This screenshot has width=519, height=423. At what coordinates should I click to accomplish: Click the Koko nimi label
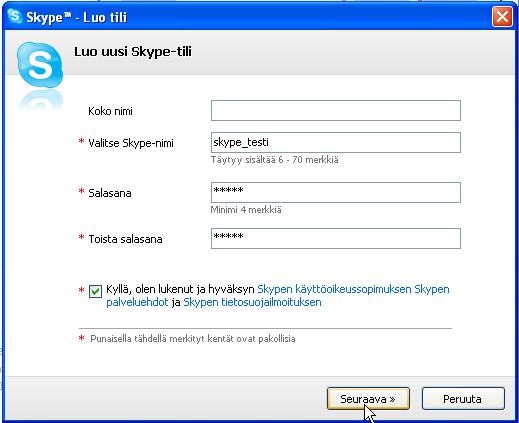tap(110, 111)
